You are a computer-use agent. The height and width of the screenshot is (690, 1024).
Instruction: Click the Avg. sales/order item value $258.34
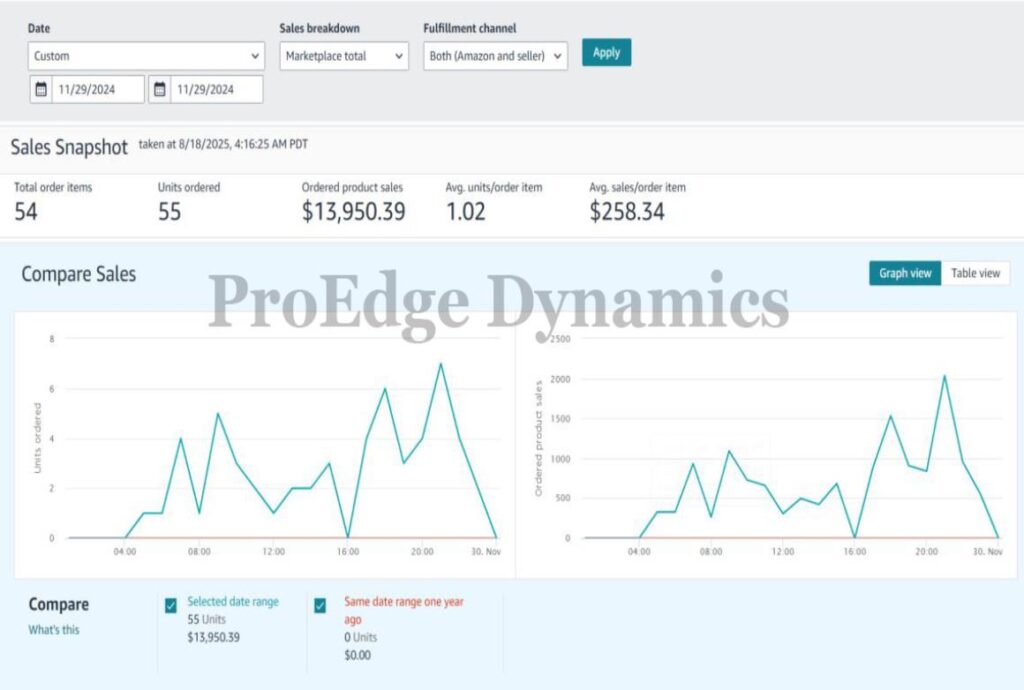[x=626, y=211]
